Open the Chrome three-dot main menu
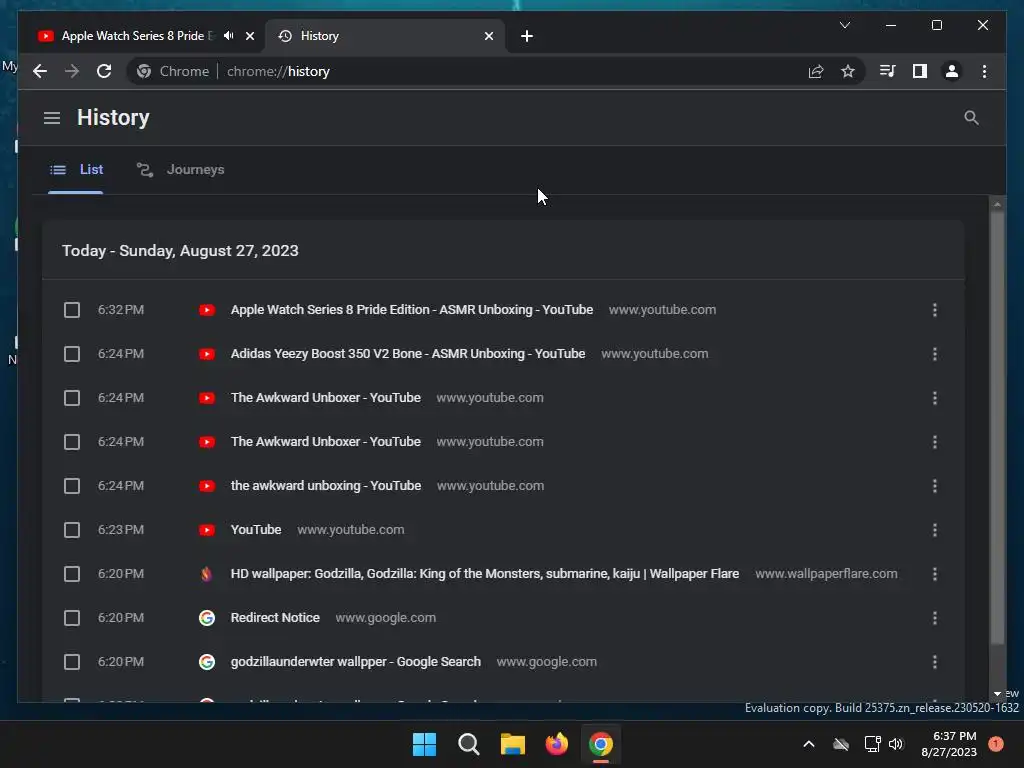This screenshot has height=768, width=1024. coord(984,71)
